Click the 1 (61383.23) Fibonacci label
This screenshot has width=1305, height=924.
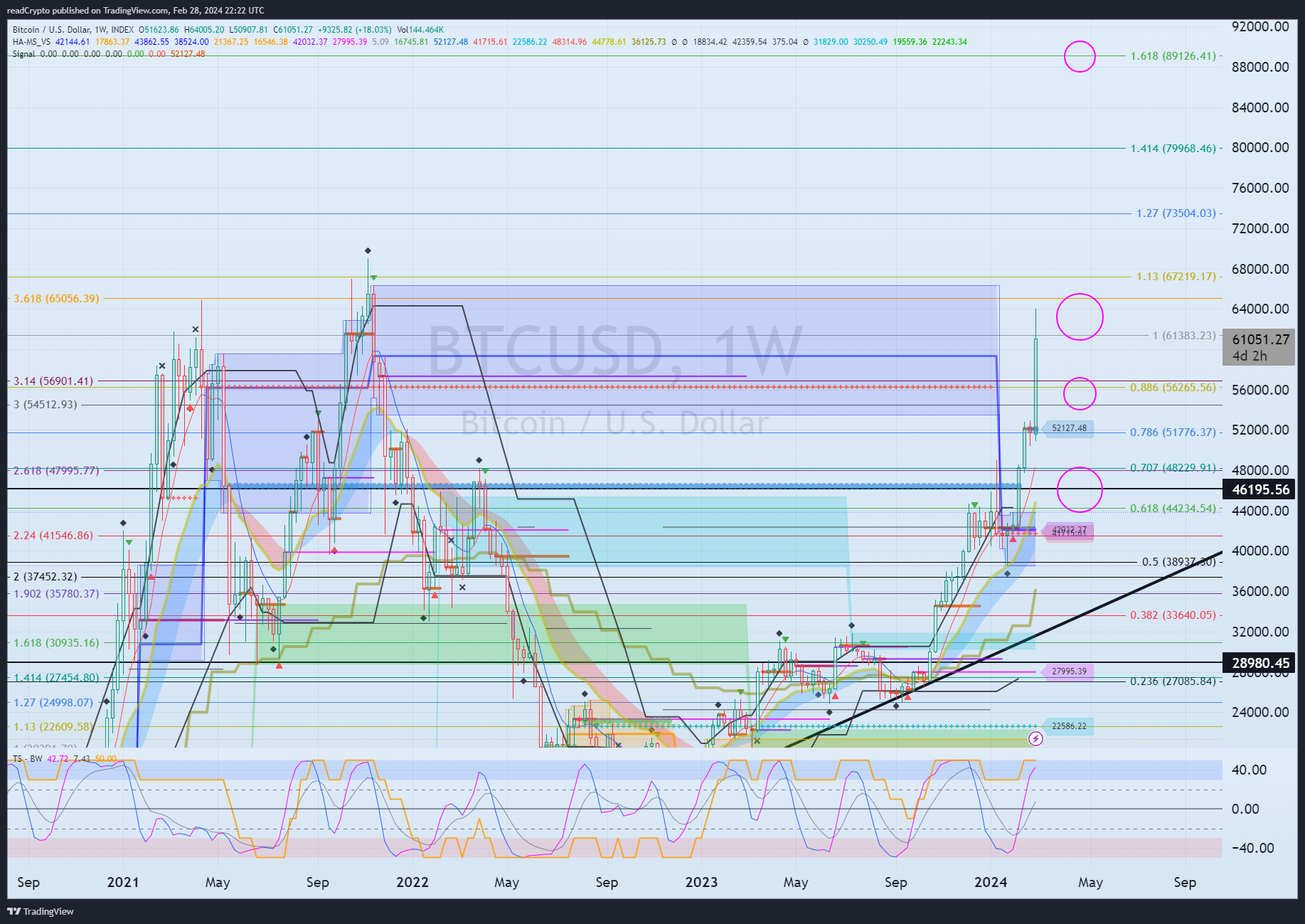1184,336
